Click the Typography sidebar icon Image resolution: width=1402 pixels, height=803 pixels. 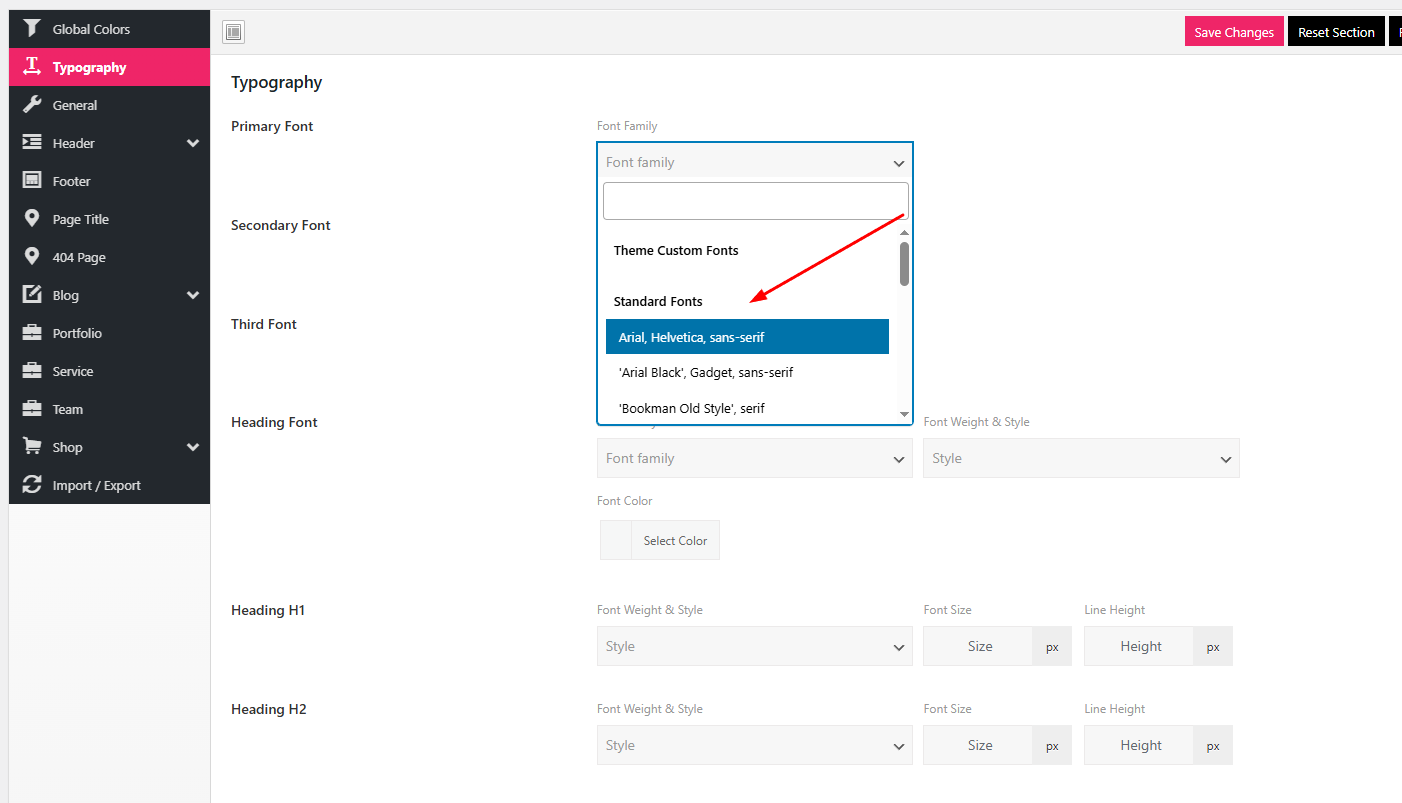point(32,67)
